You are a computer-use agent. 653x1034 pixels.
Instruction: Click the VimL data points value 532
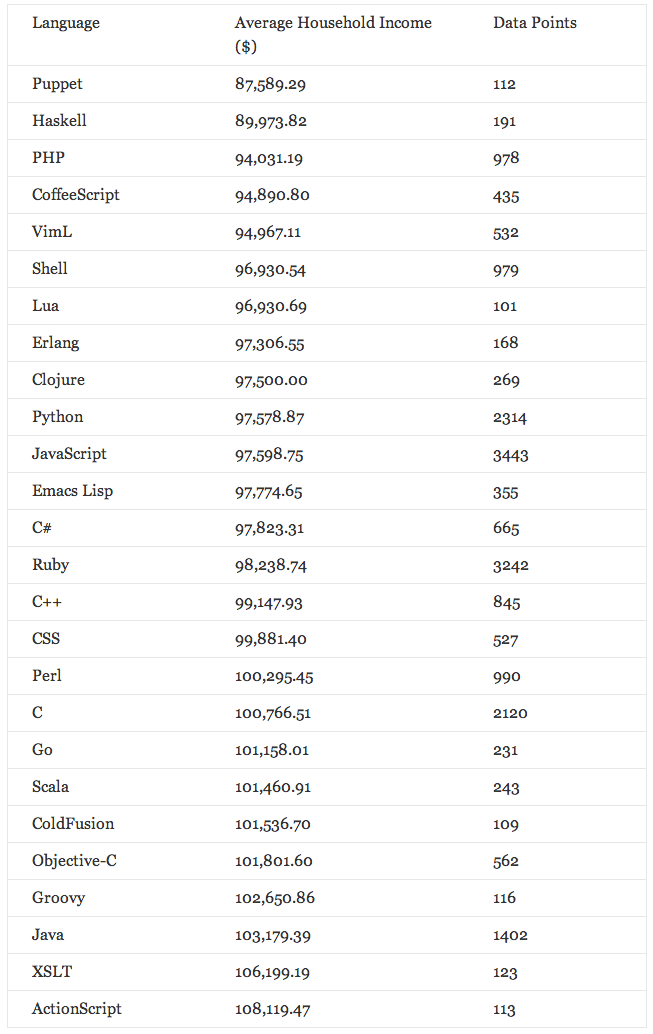(x=506, y=232)
